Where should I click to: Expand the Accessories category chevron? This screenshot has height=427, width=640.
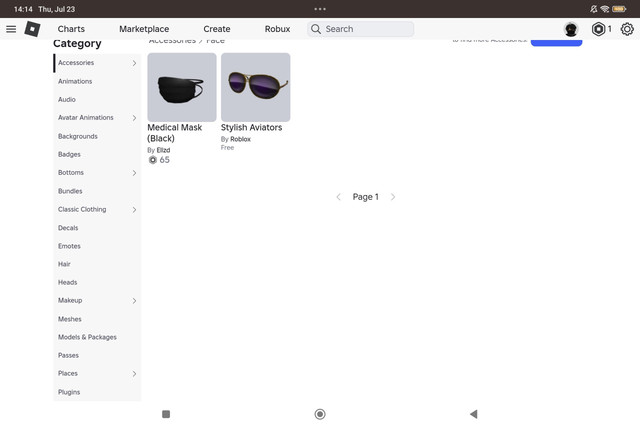point(134,63)
